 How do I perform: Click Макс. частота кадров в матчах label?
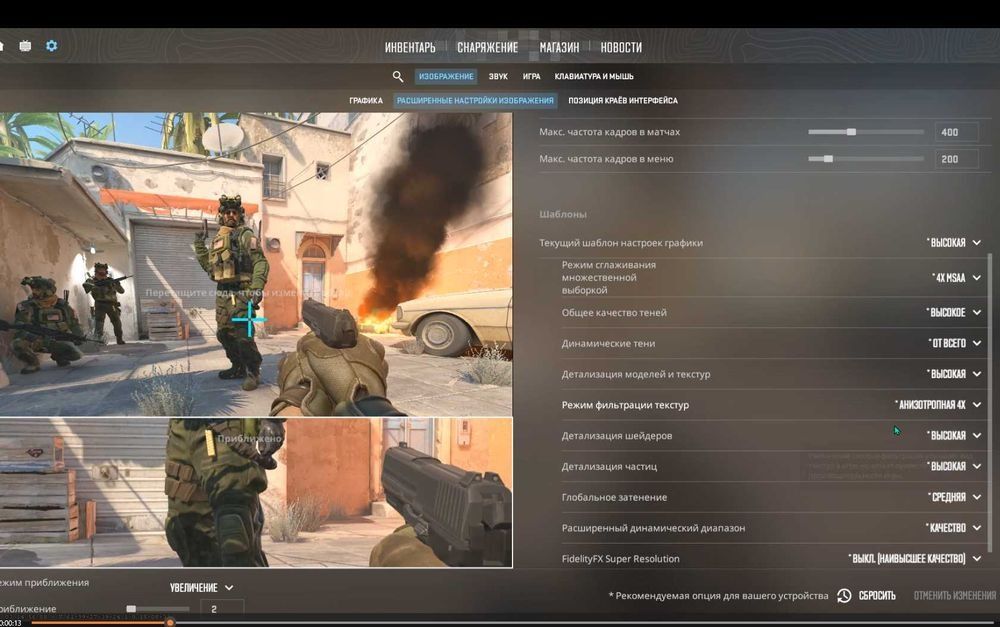coord(609,132)
